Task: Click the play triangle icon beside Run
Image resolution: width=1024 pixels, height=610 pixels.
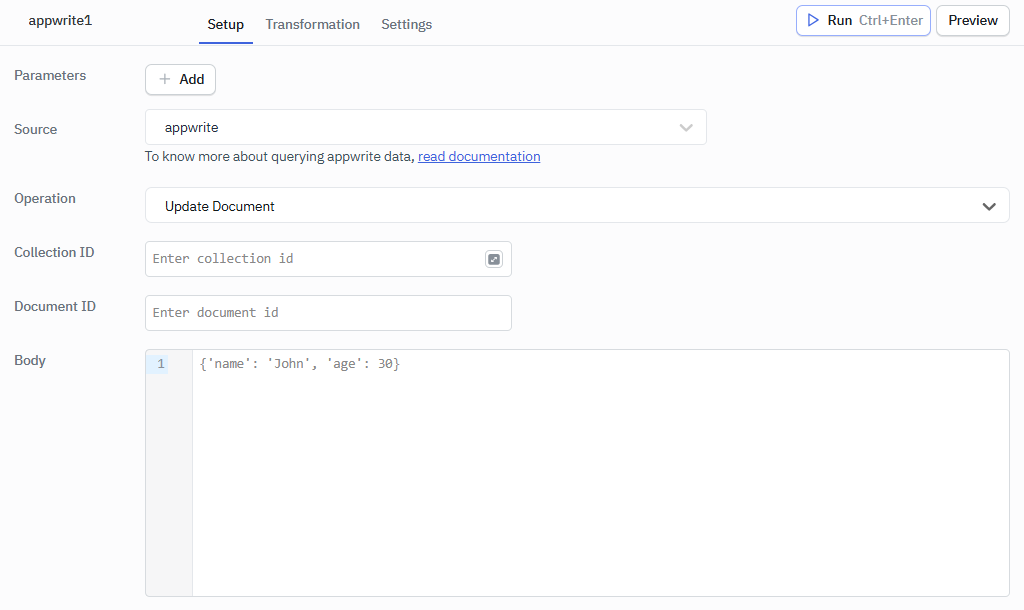Action: pyautogui.click(x=813, y=21)
